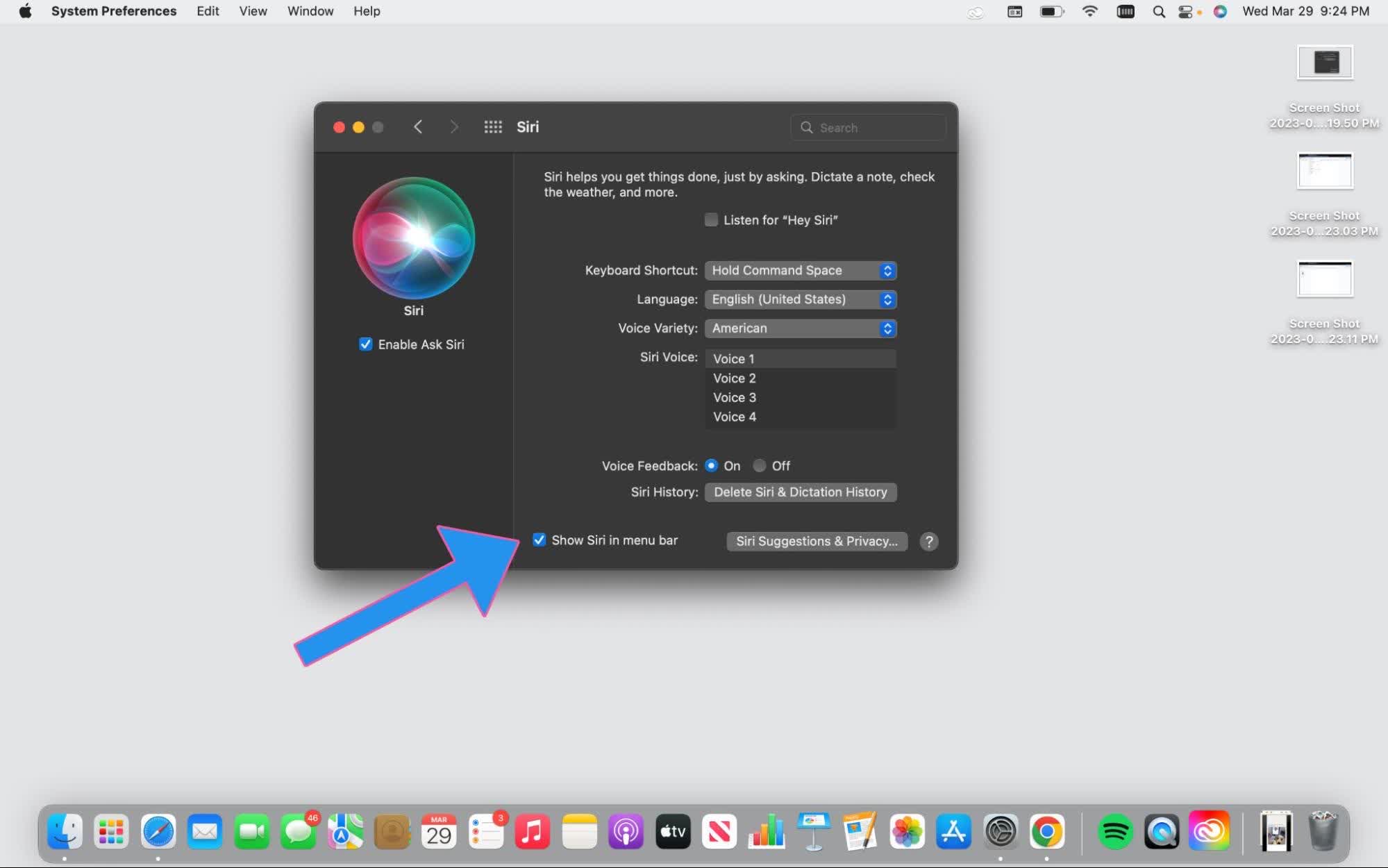Image resolution: width=1388 pixels, height=868 pixels.
Task: Launch Photos app from the Dock
Action: (906, 830)
